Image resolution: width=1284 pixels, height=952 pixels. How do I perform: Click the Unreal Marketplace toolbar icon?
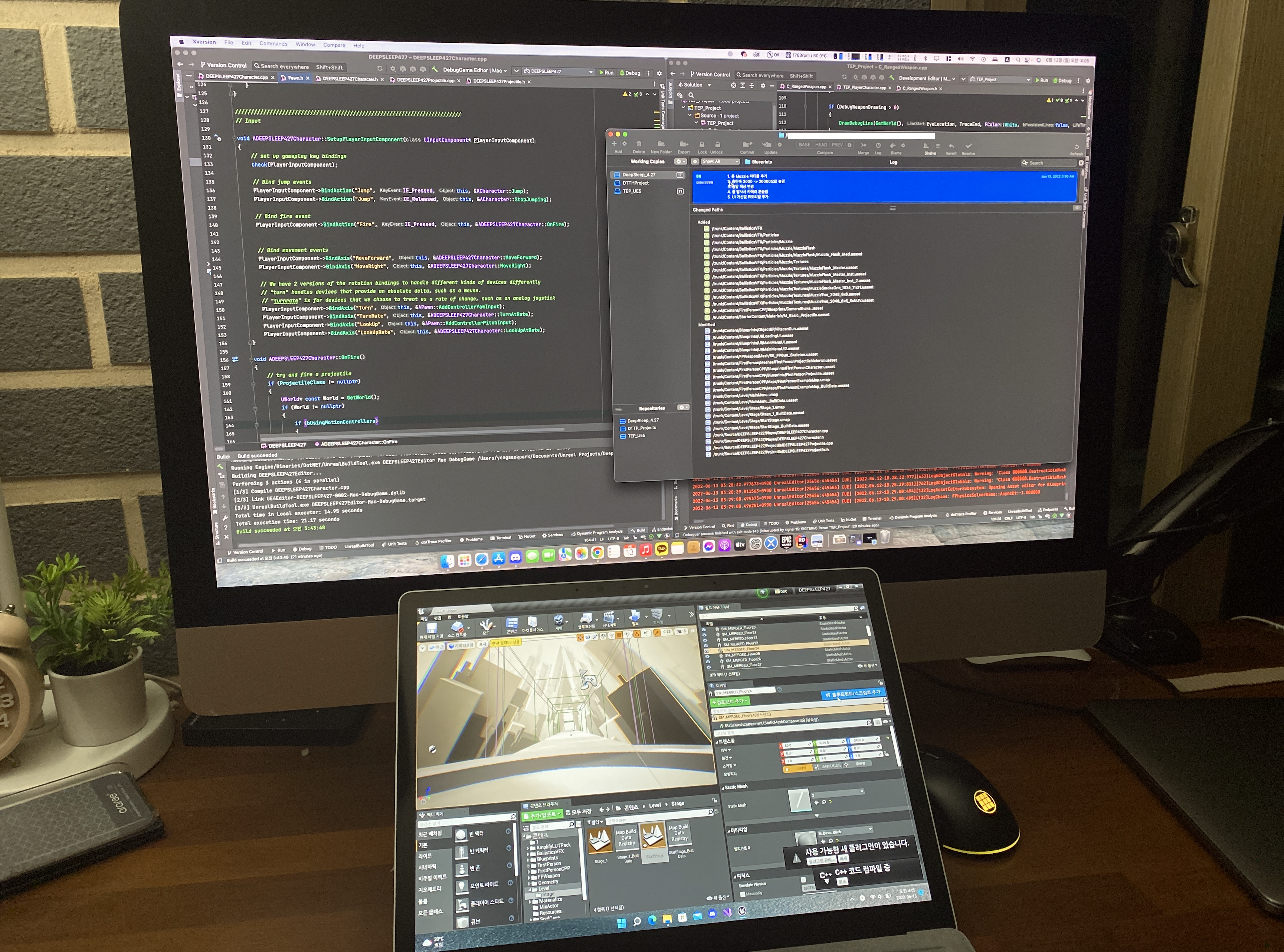(x=532, y=622)
